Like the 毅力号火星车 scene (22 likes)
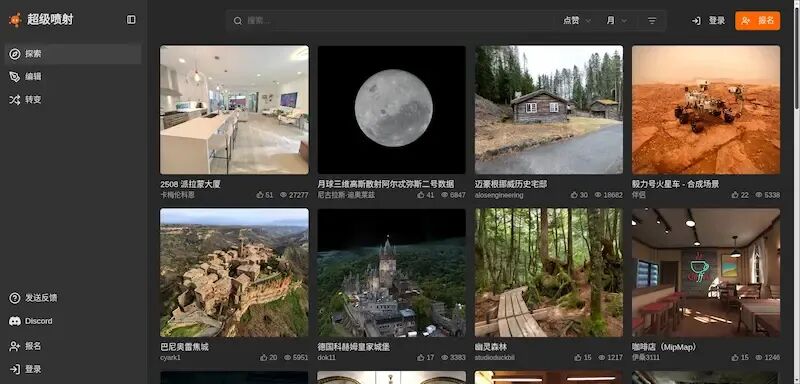Viewport: 800px width, 384px height. [735, 195]
